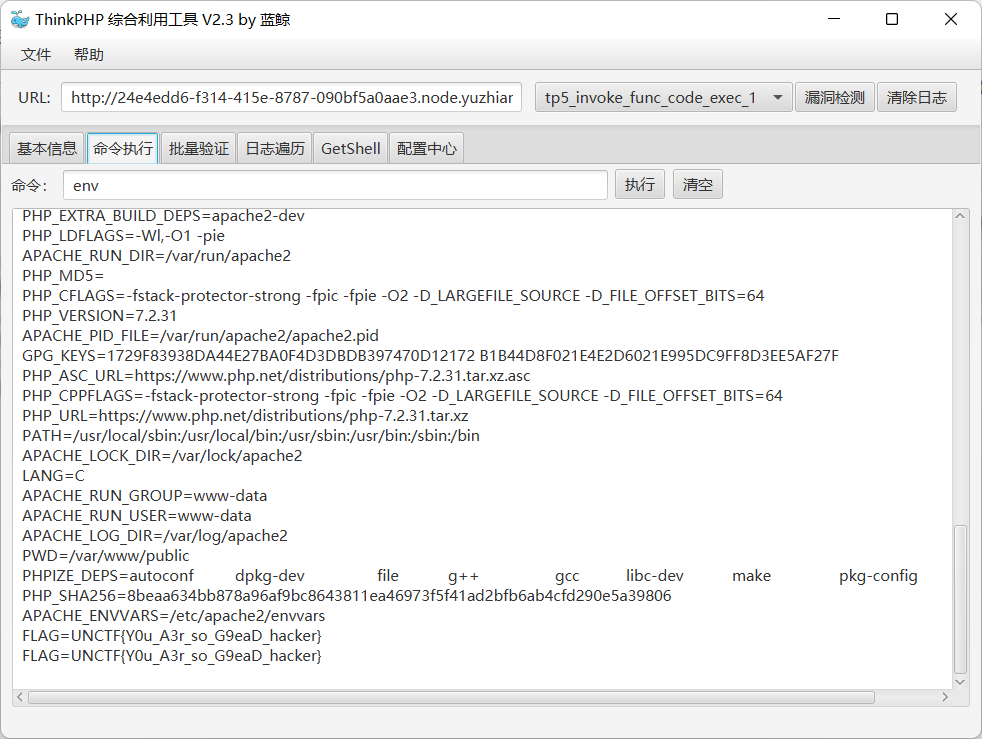Click the PWD=/var/www/public line
The image size is (982, 739).
click(x=106, y=556)
